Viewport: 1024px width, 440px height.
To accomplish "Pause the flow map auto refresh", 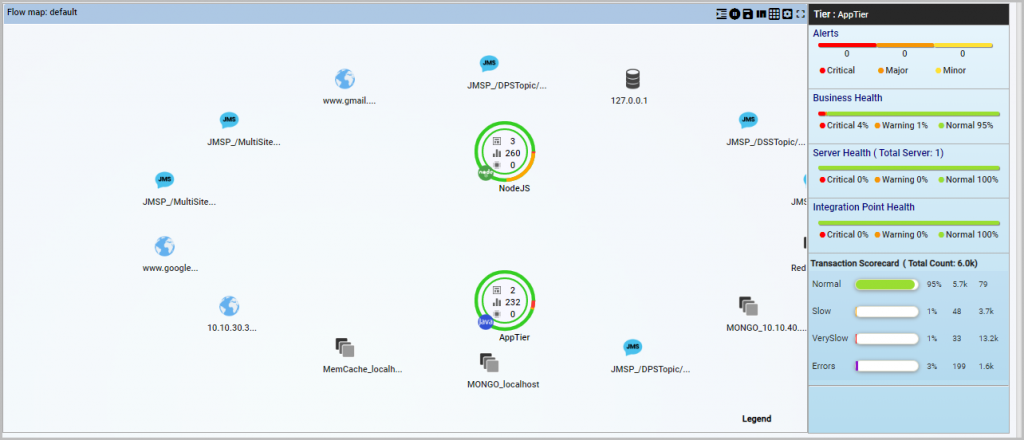I will 735,14.
